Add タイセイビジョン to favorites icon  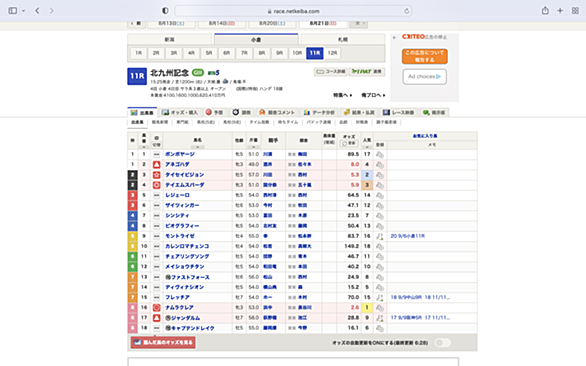pyautogui.click(x=380, y=175)
